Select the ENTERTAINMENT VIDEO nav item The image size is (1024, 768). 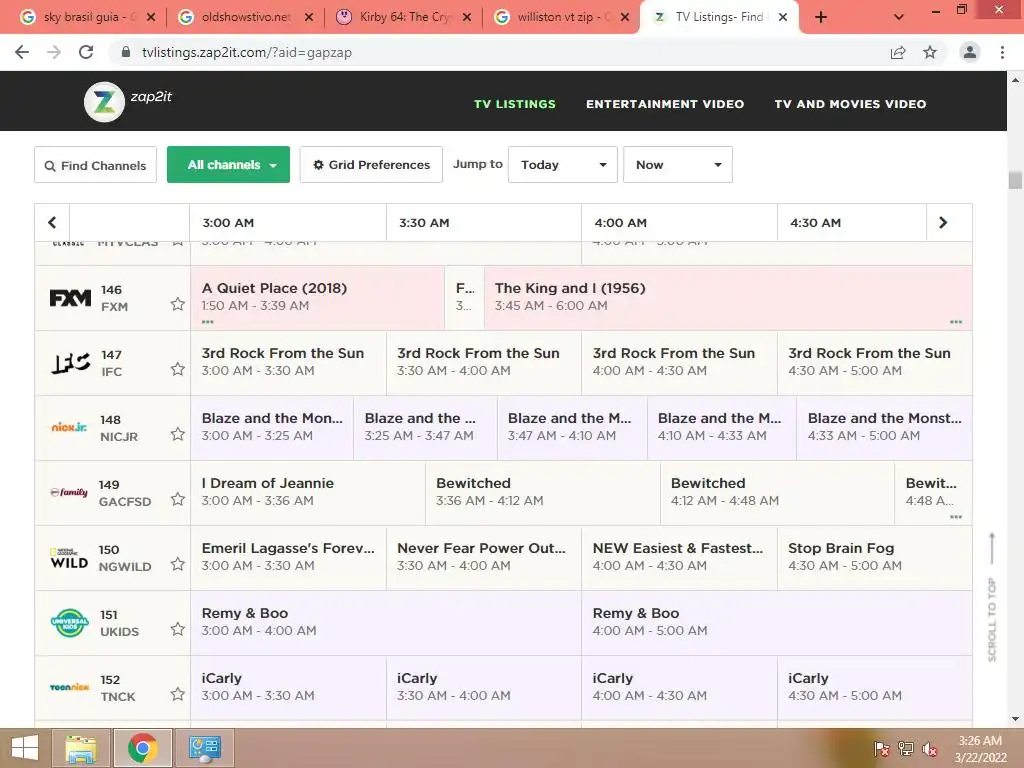point(665,104)
